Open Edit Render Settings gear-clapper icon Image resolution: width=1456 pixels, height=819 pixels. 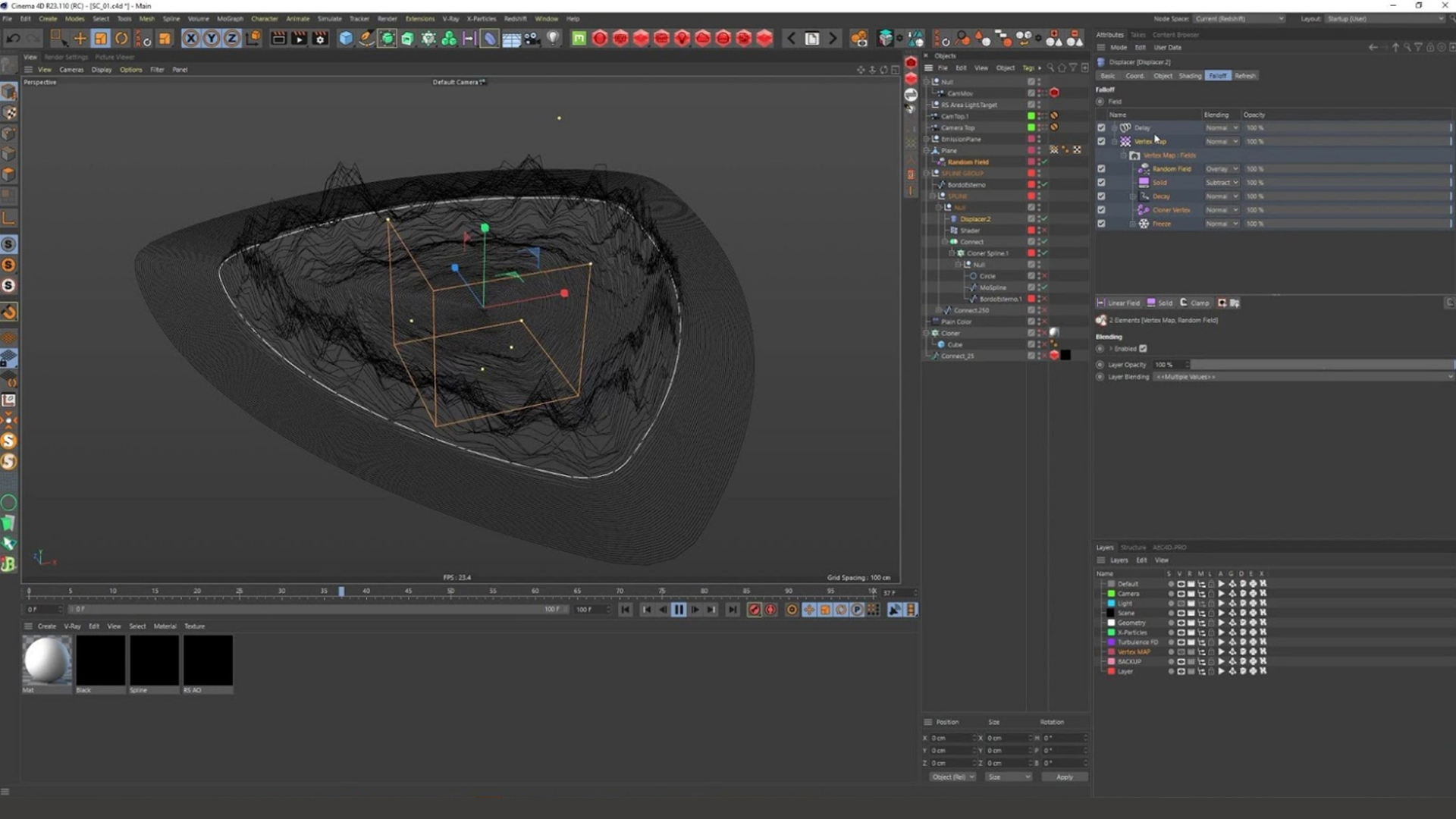click(320, 38)
